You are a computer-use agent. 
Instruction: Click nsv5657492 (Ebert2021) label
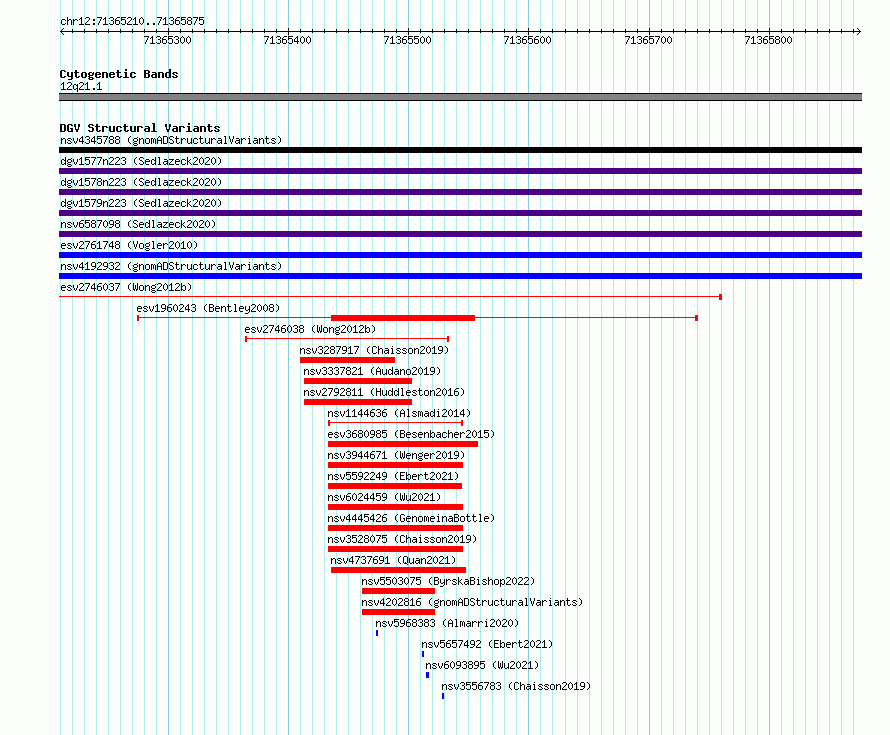point(486,644)
